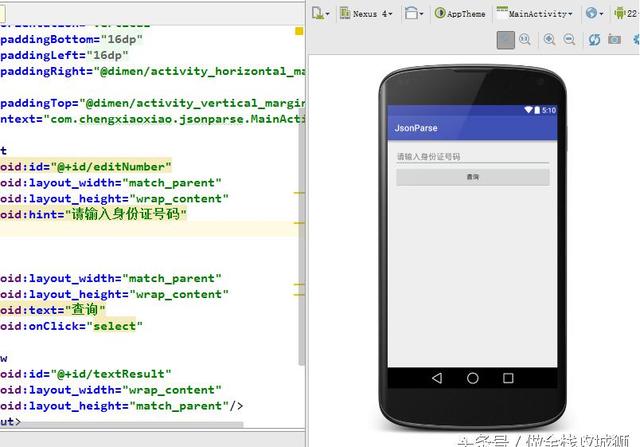Viewport: 640px width, 447px height.
Task: Zoom in the layout preview
Action: (550, 39)
